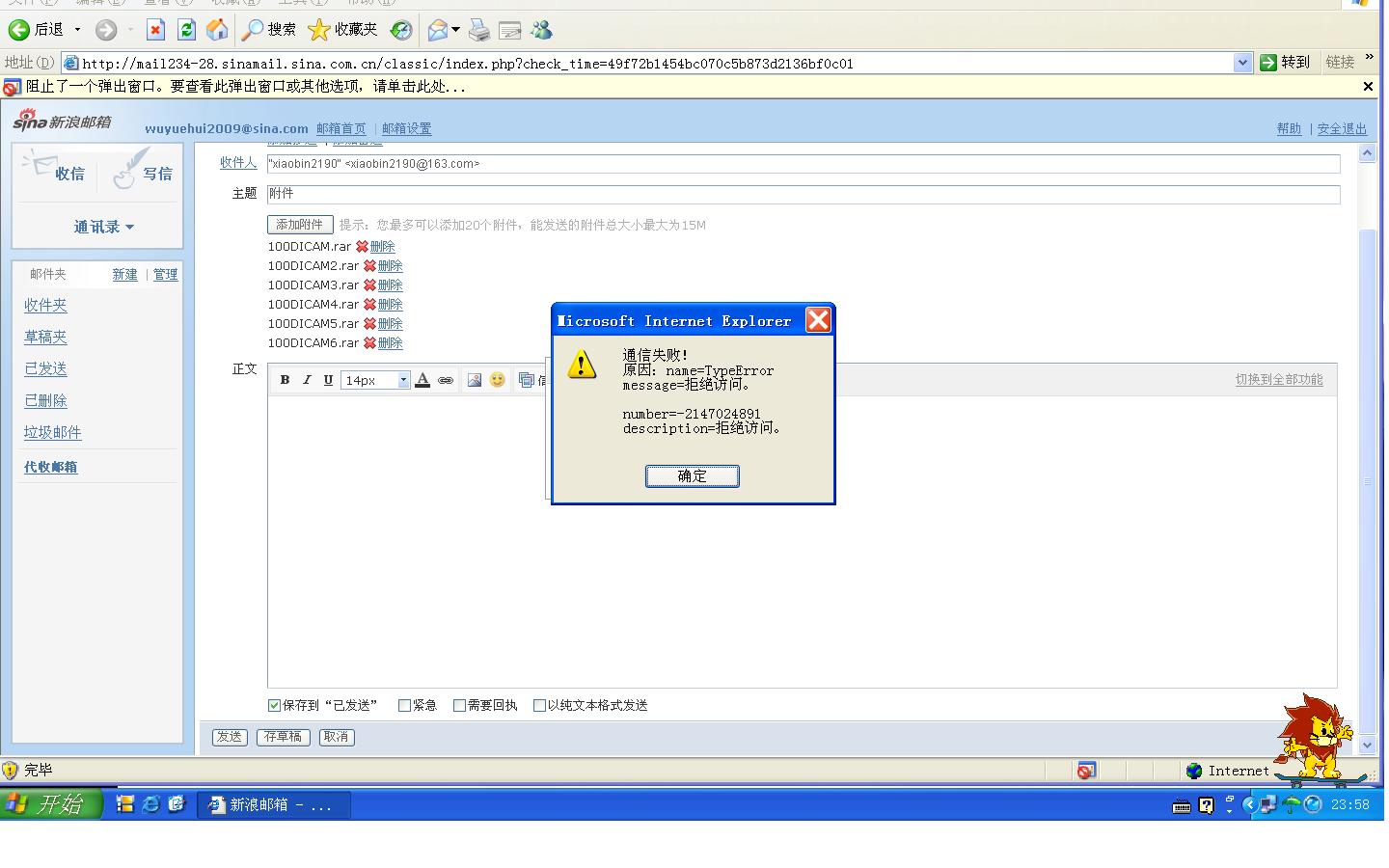
Task: Enable the 紧急 urgent checkbox
Action: coord(404,706)
